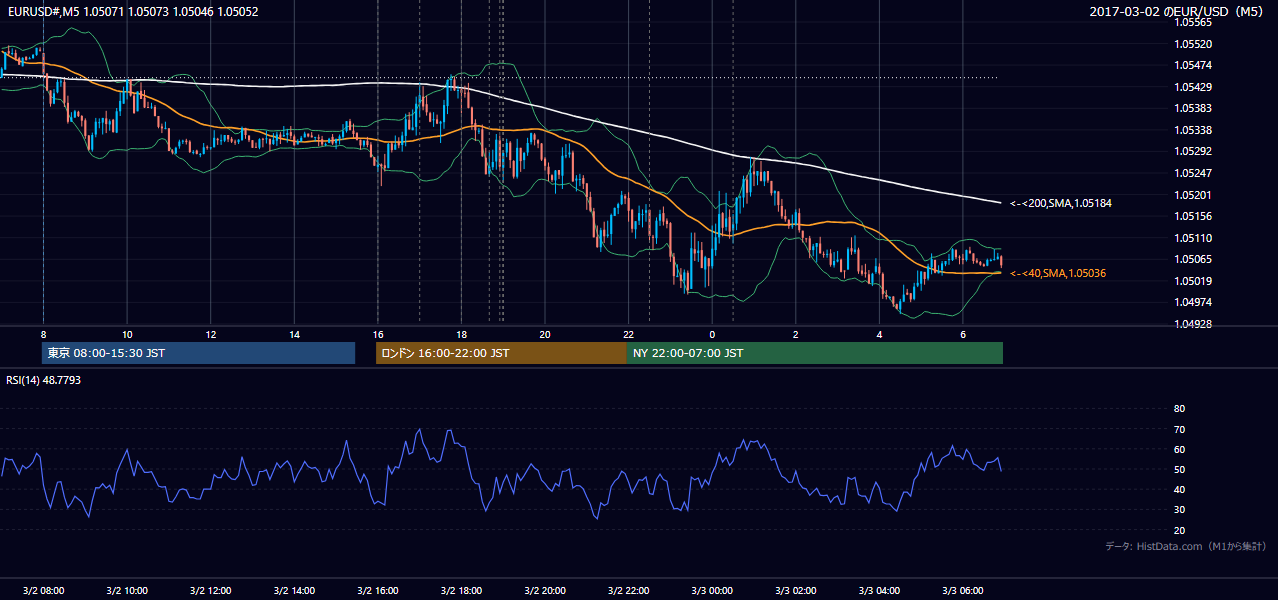Image resolution: width=1278 pixels, height=600 pixels.
Task: Click the 3/2 16:00 time label
Action: (x=377, y=590)
